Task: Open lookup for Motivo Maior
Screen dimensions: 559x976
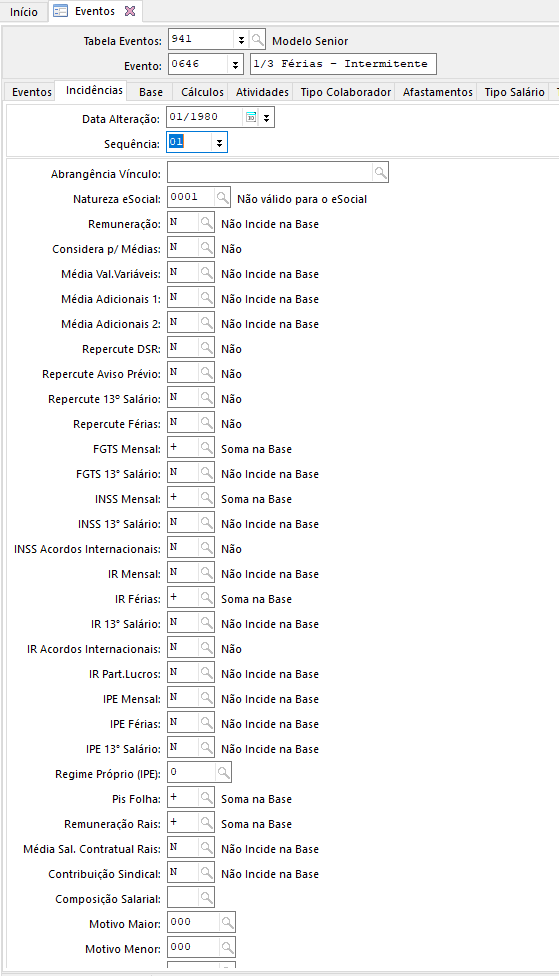Action: [x=227, y=923]
